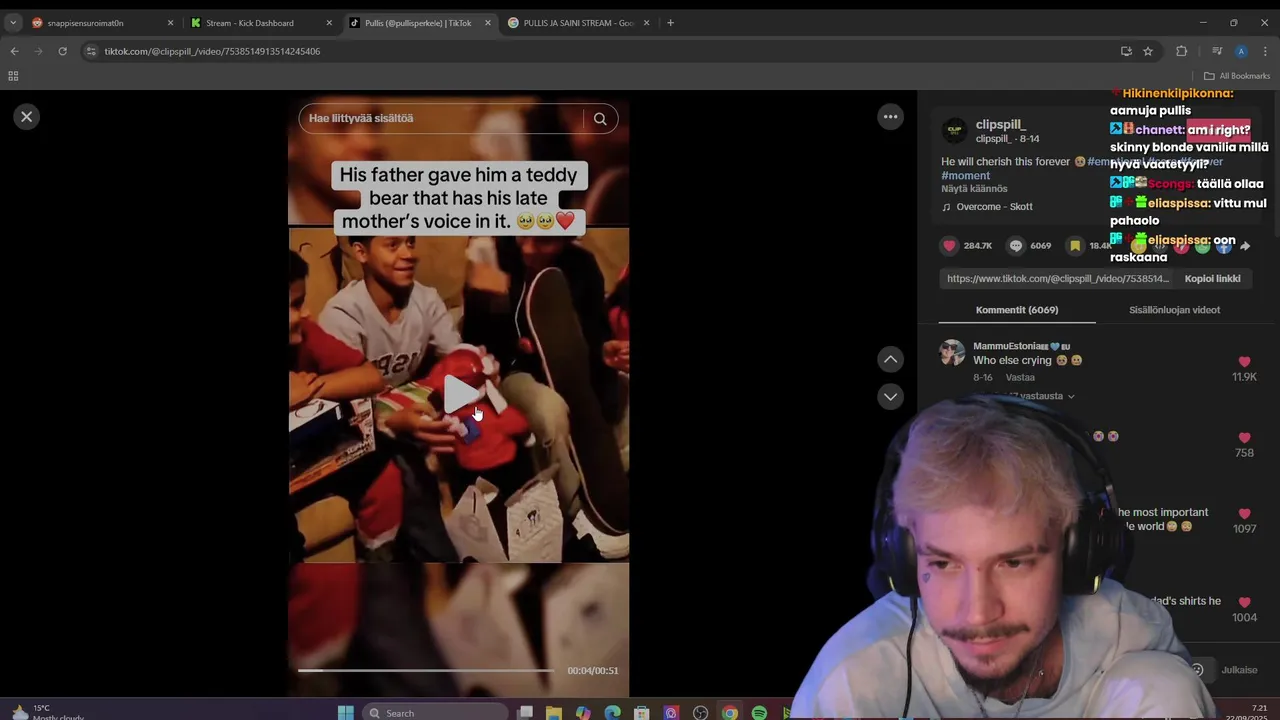
Task: Open the 'Overcome - Skott' music link
Action: (x=994, y=207)
